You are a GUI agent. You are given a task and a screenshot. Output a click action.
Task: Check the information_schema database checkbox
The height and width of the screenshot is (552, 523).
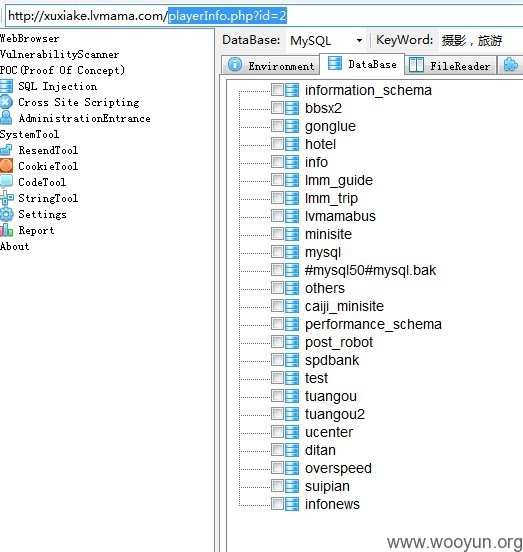(277, 90)
